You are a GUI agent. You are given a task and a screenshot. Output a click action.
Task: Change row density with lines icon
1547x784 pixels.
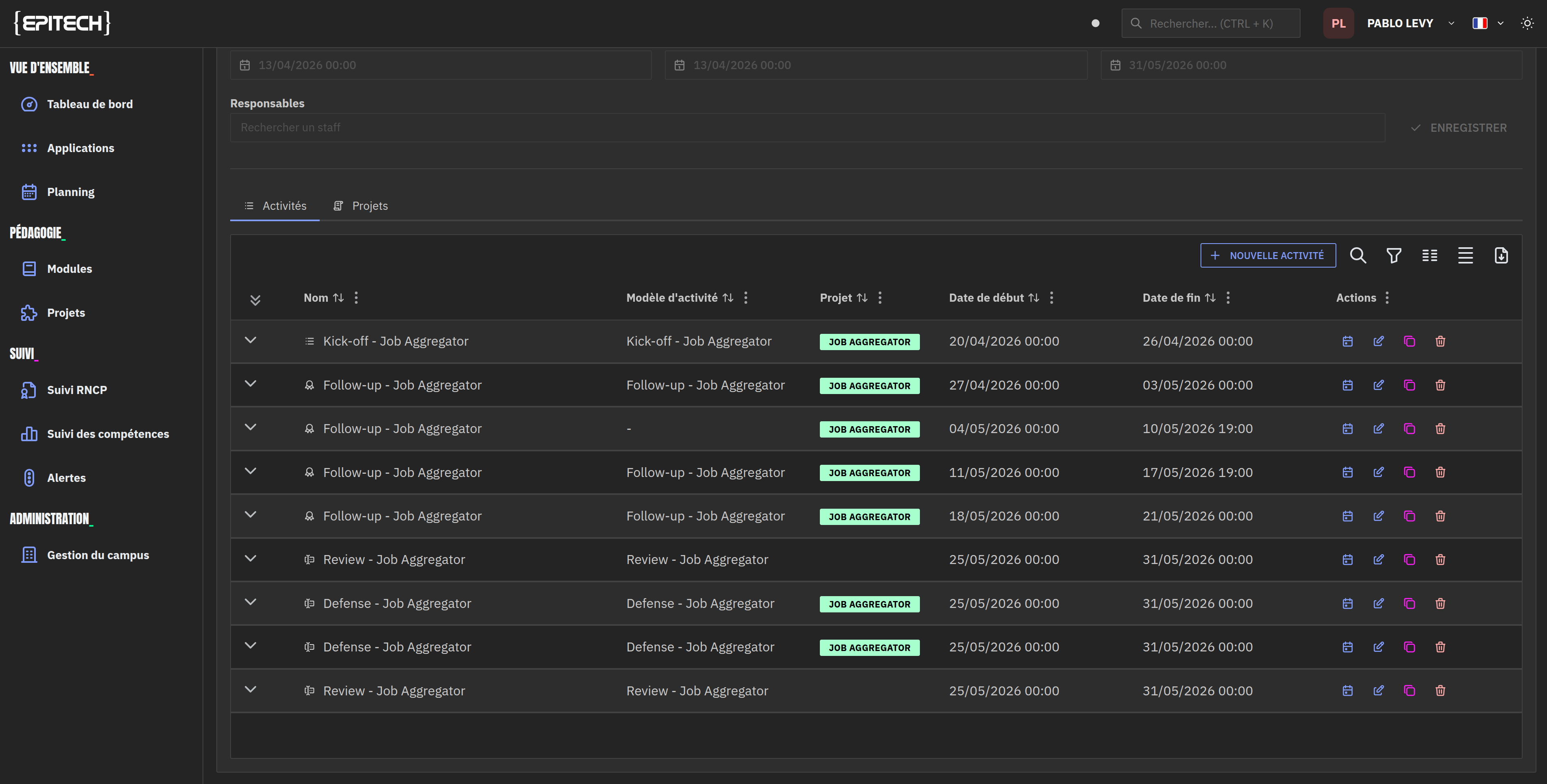[1465, 256]
